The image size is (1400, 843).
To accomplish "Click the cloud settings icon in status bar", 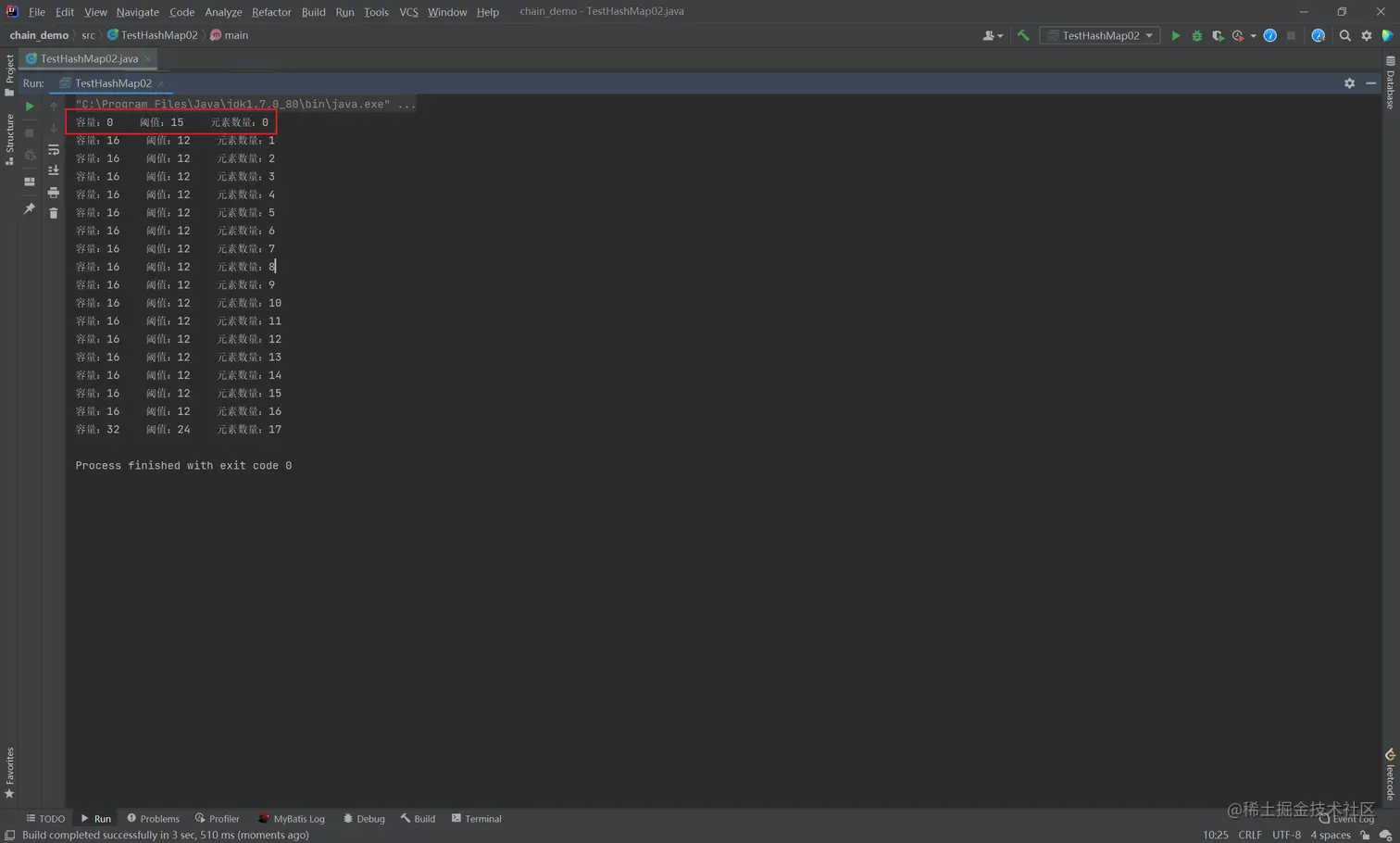I will point(1385,835).
